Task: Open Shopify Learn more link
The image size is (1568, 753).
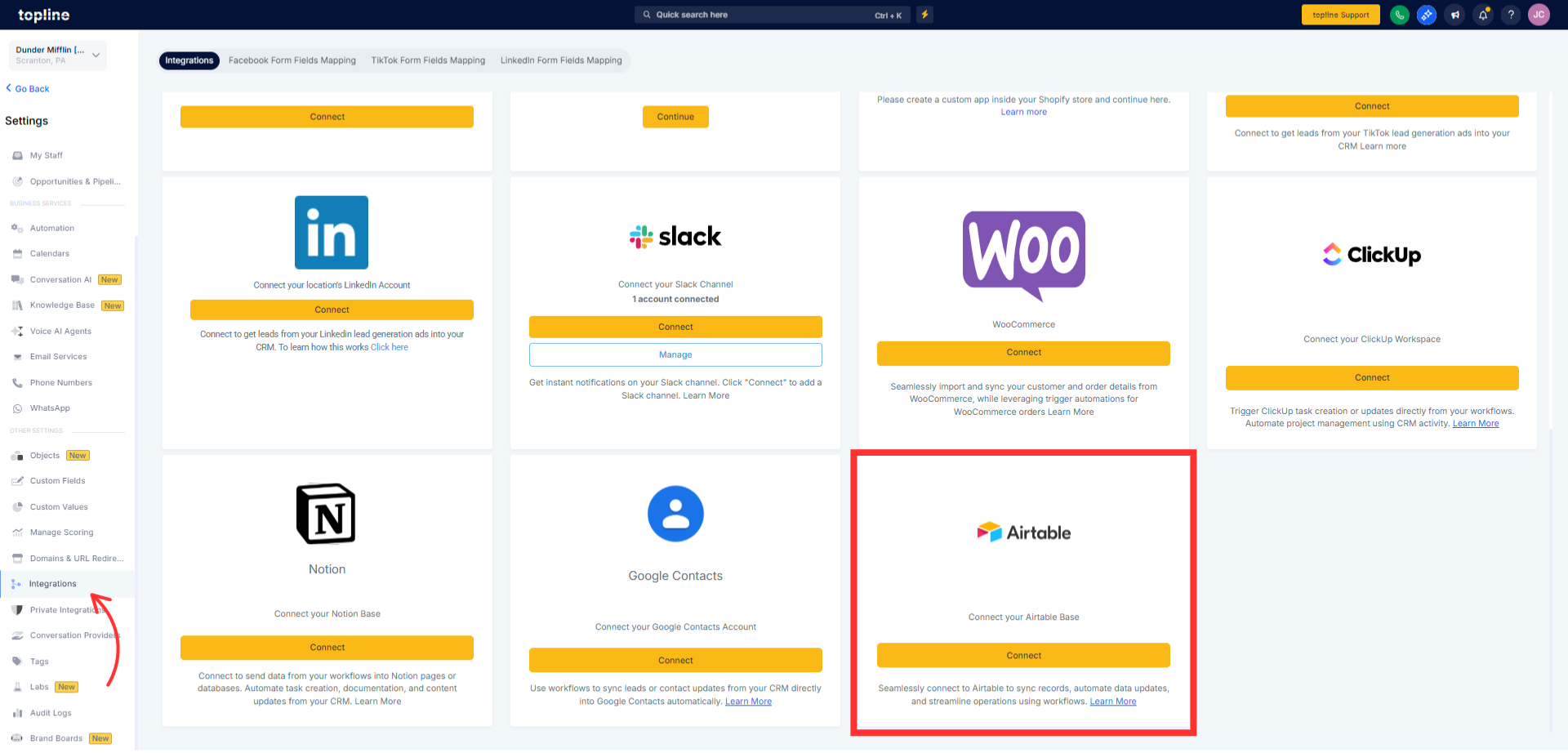Action: click(1024, 112)
